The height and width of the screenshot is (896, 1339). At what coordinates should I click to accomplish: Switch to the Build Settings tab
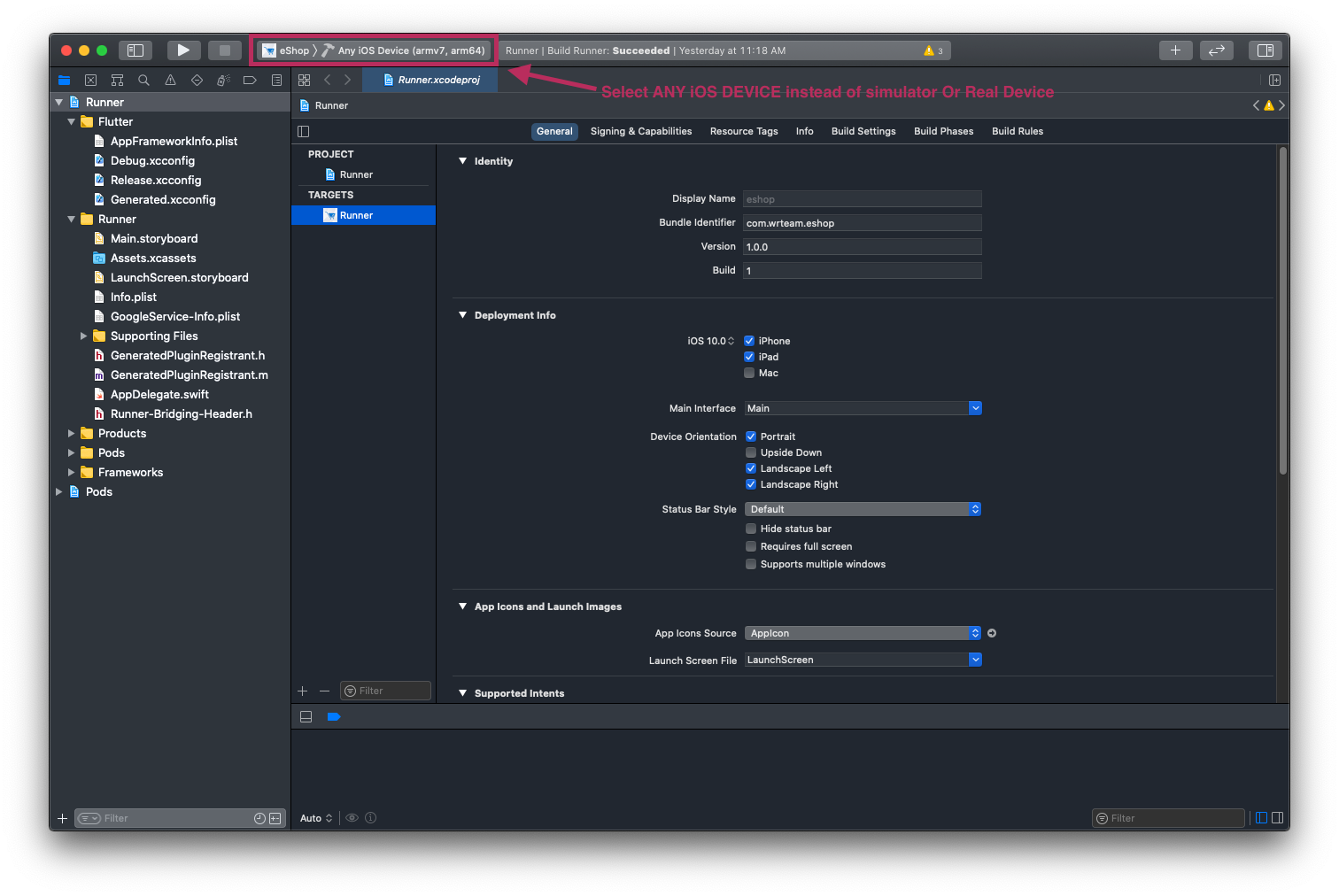(863, 131)
